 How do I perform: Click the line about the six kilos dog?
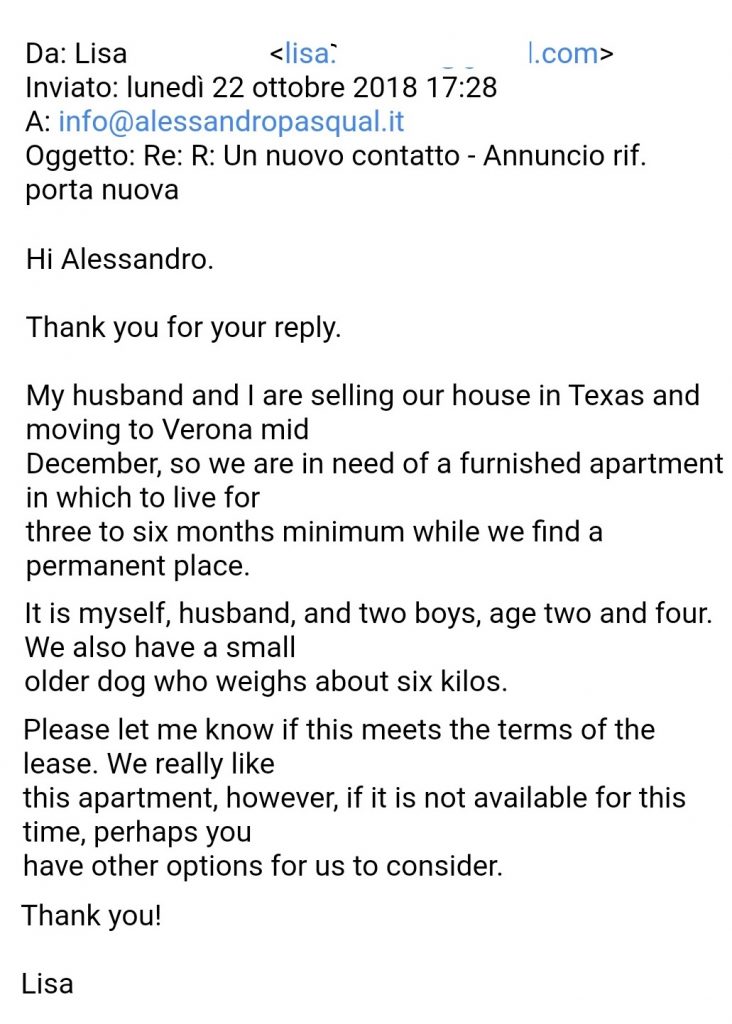point(265,682)
